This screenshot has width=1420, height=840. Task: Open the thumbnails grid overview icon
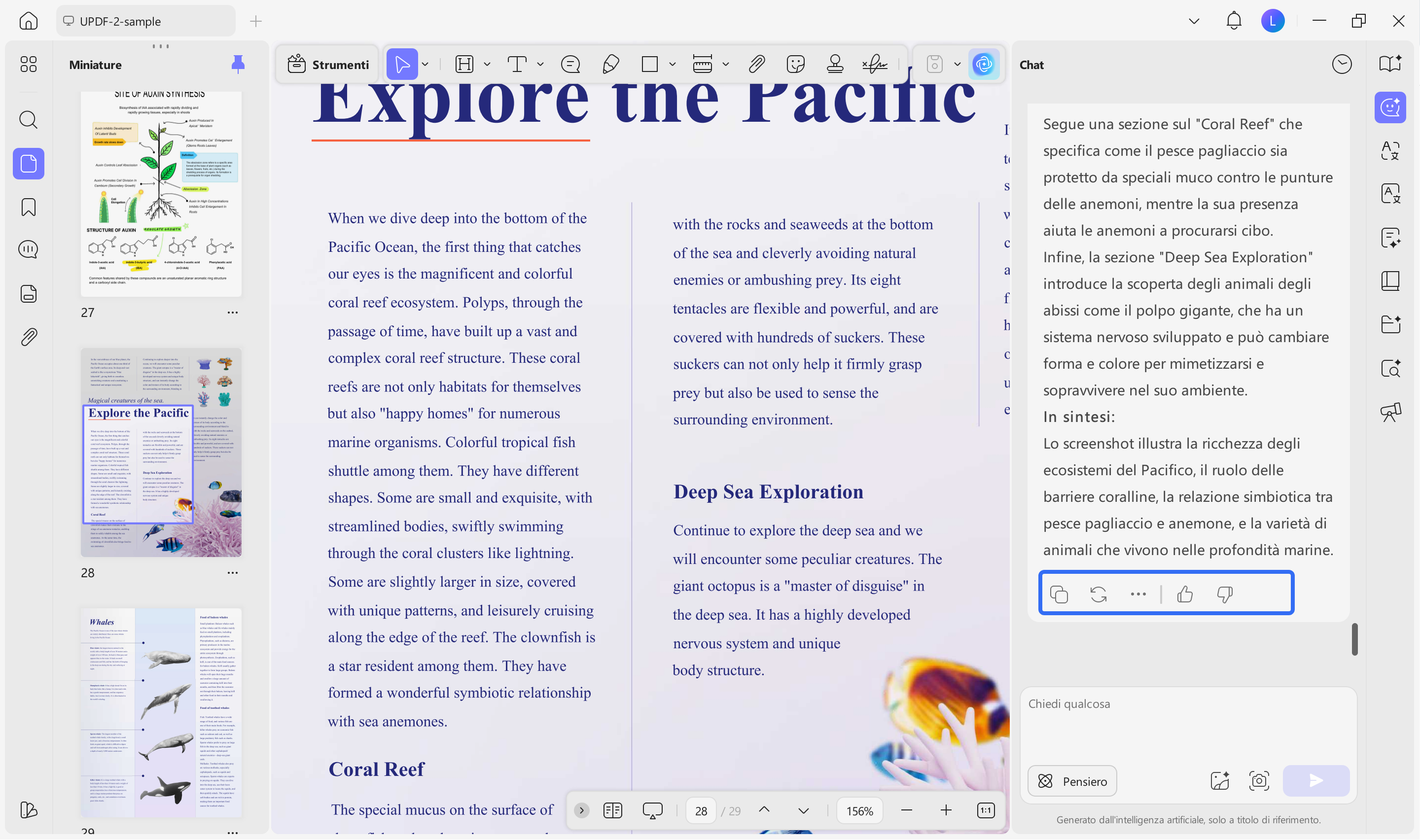click(28, 64)
